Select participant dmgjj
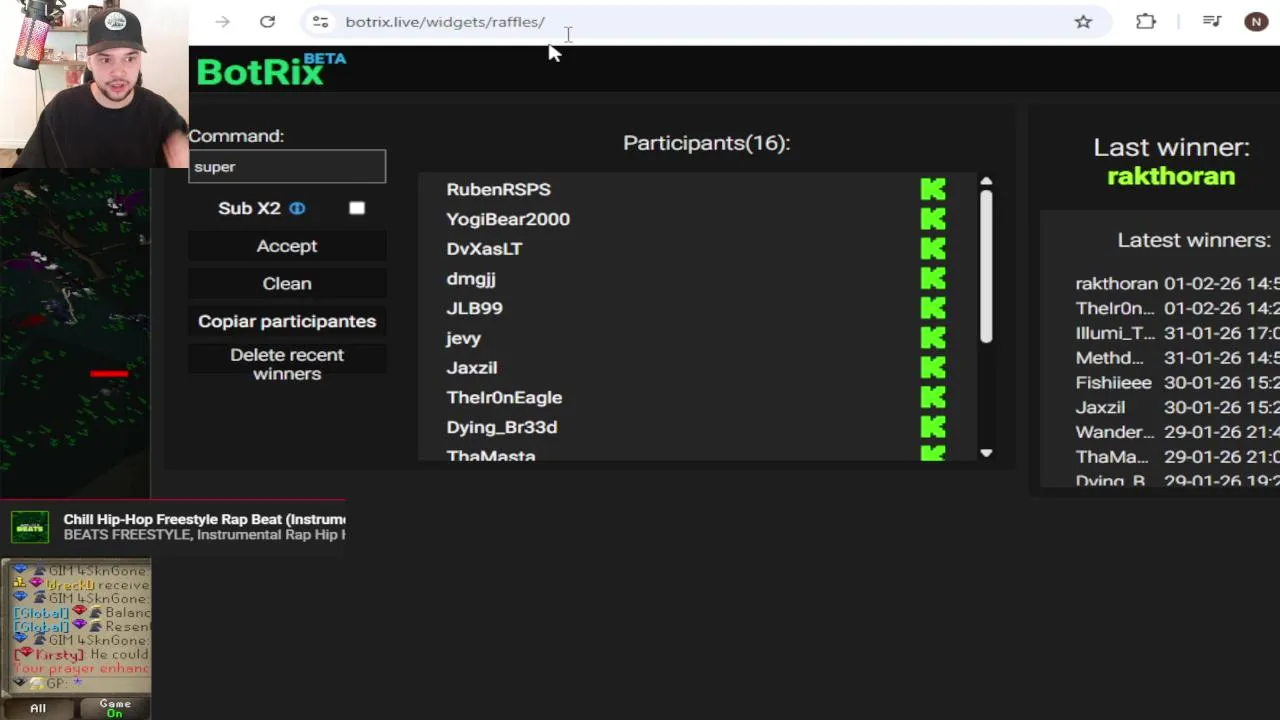1280x720 pixels. coord(471,279)
